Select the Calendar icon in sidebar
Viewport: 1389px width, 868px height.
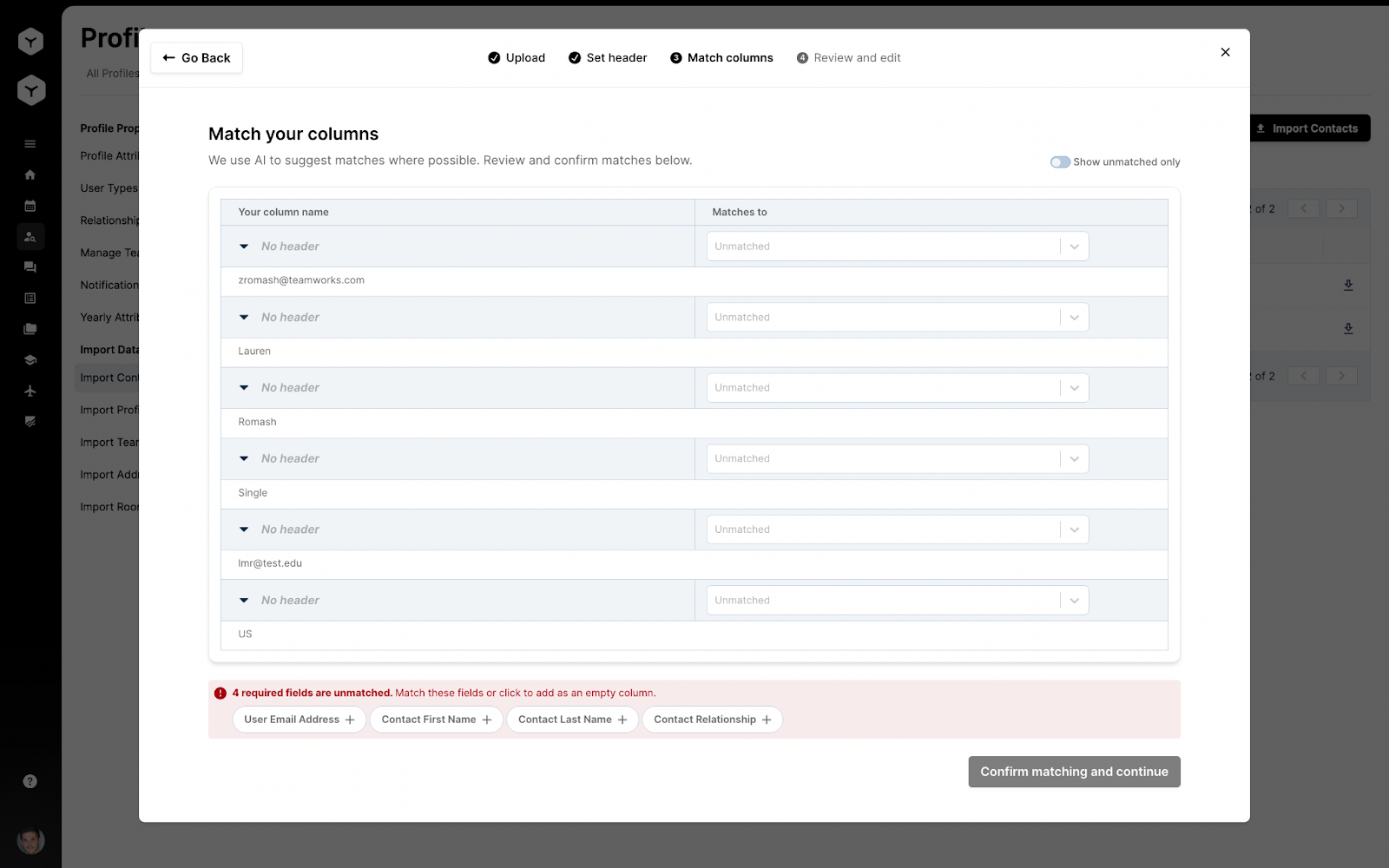[x=30, y=206]
